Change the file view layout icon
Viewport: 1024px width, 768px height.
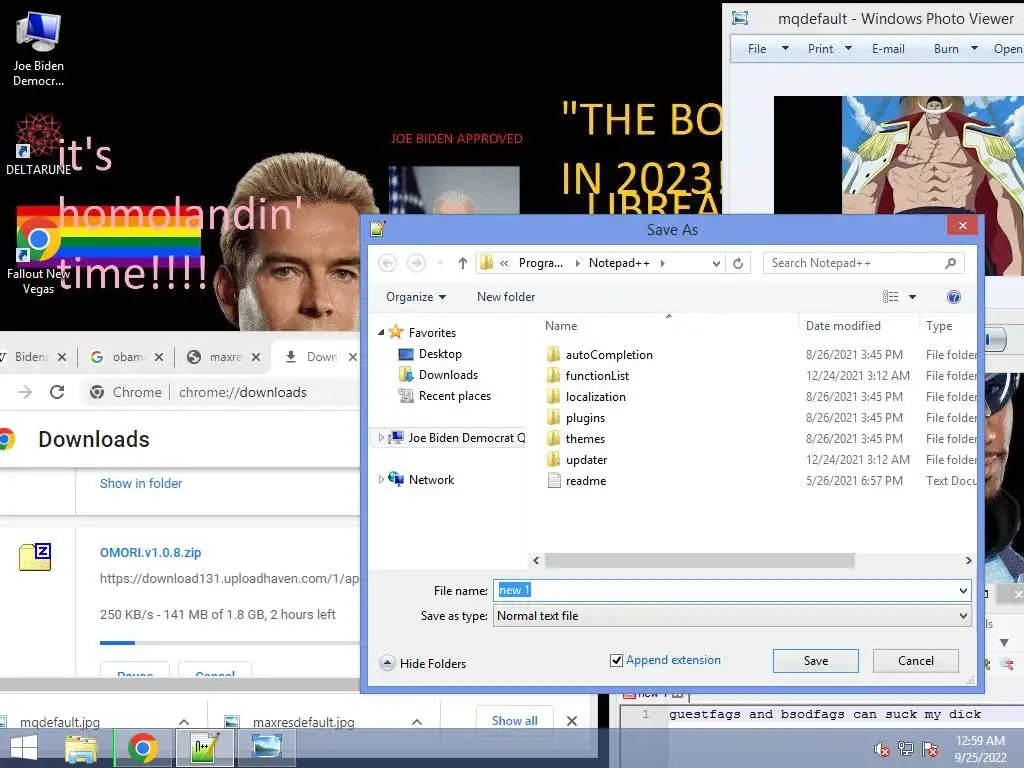point(891,297)
